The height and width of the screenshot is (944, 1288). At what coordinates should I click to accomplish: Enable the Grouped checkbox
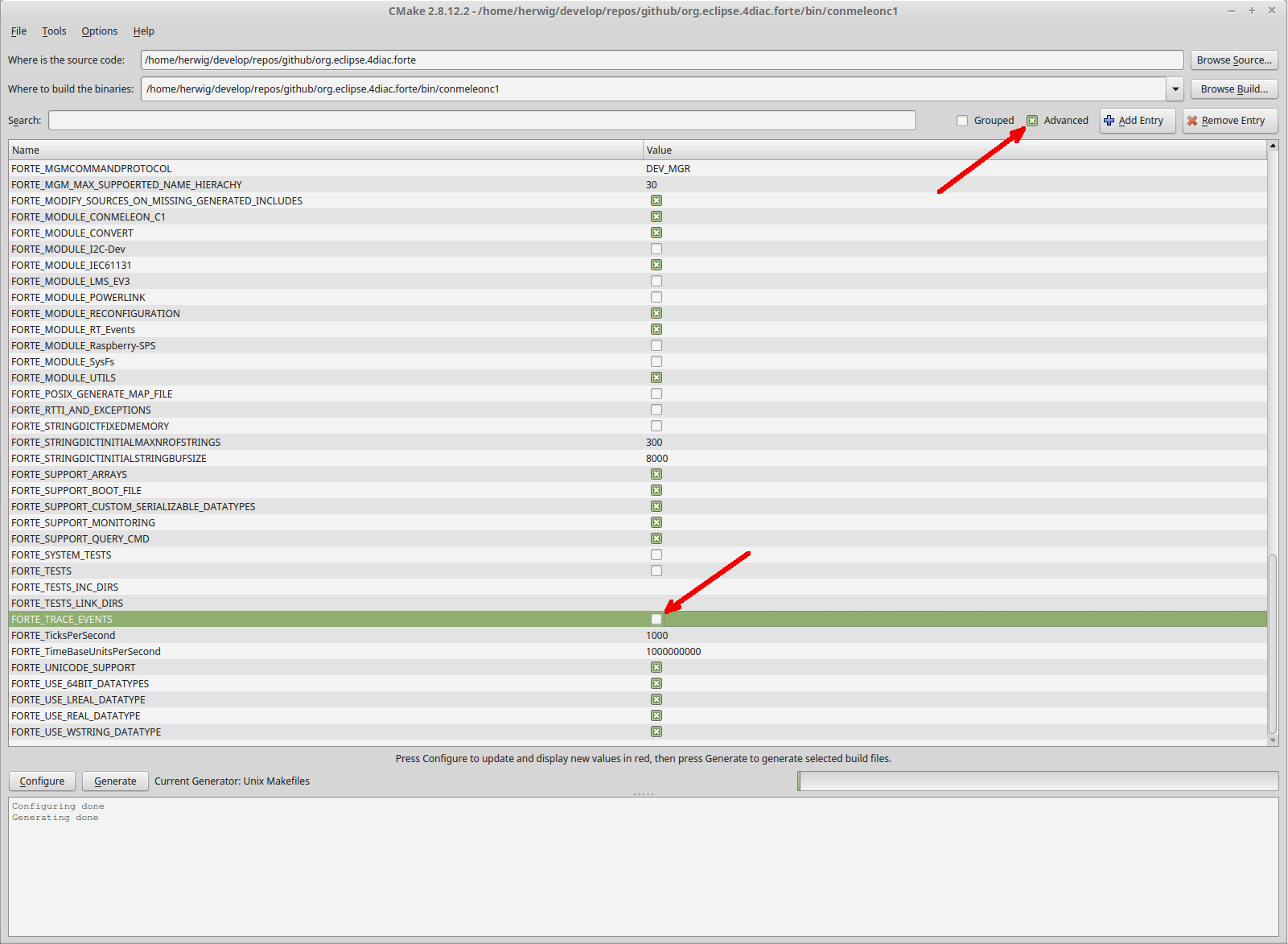click(x=962, y=121)
